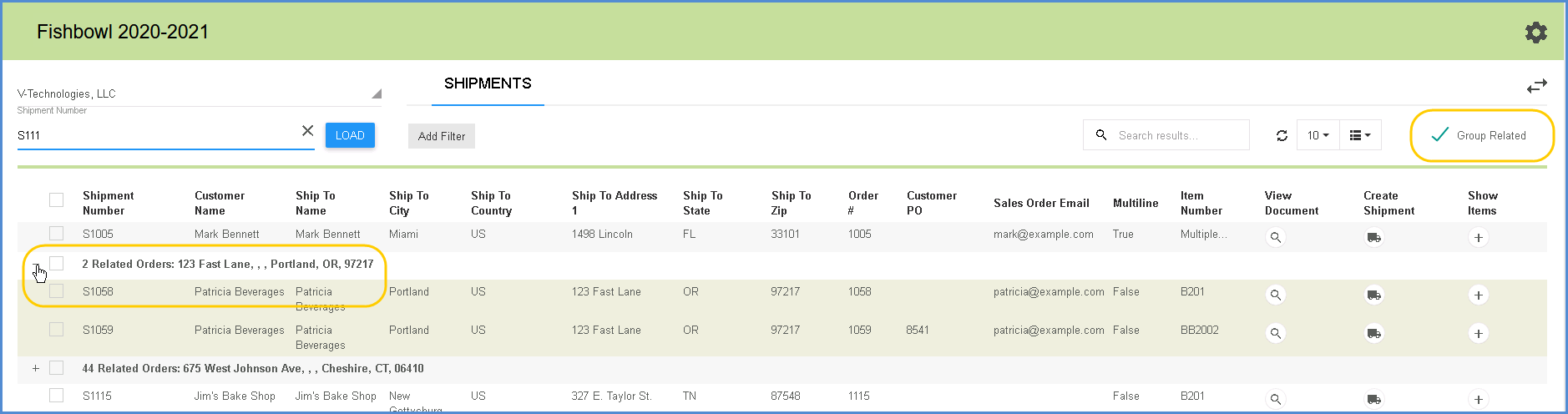The image size is (1568, 414).
Task: Expand the 44 Related Orders group
Action: click(x=35, y=368)
